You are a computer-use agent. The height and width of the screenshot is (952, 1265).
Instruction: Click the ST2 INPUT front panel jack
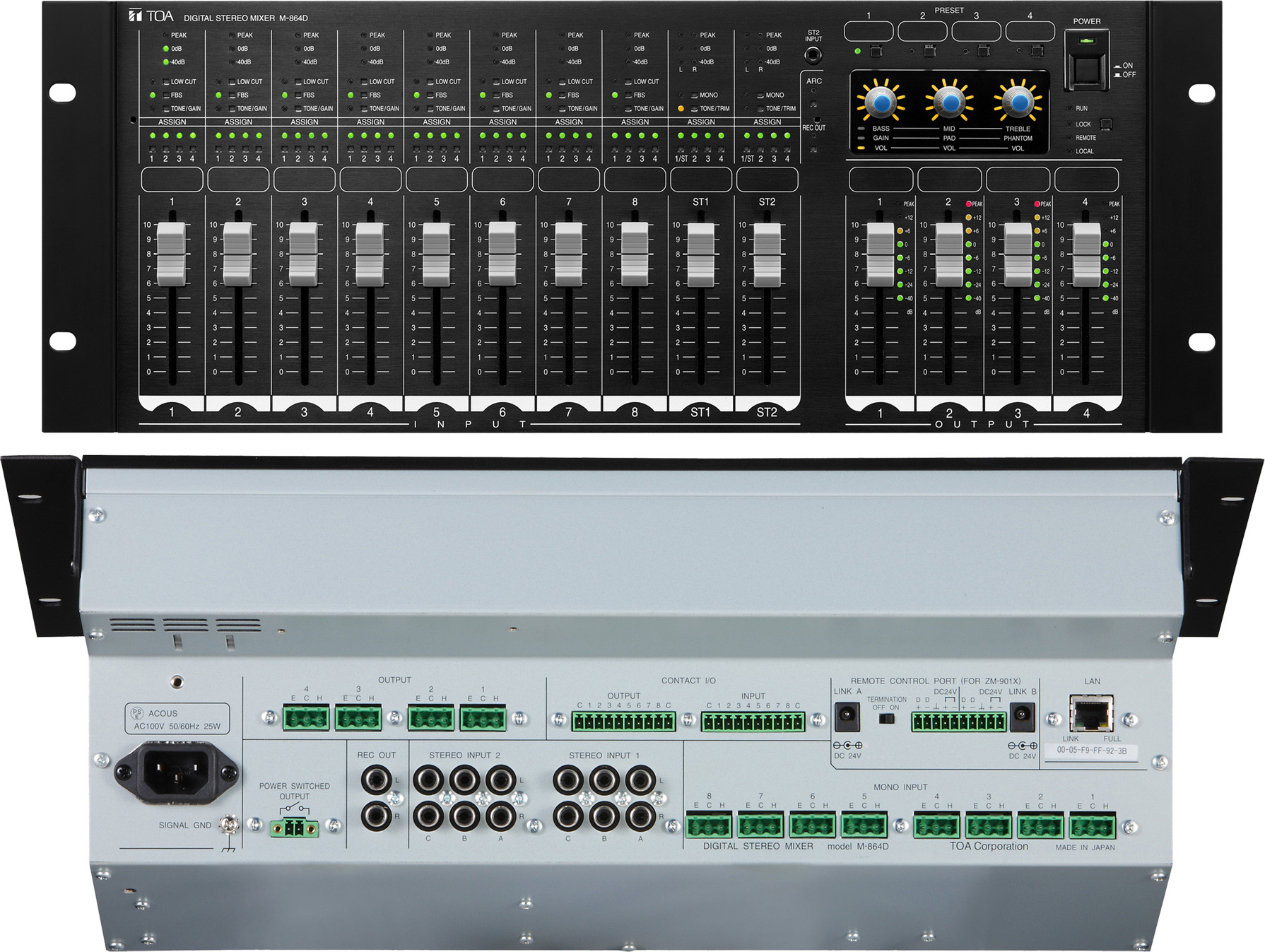813,55
